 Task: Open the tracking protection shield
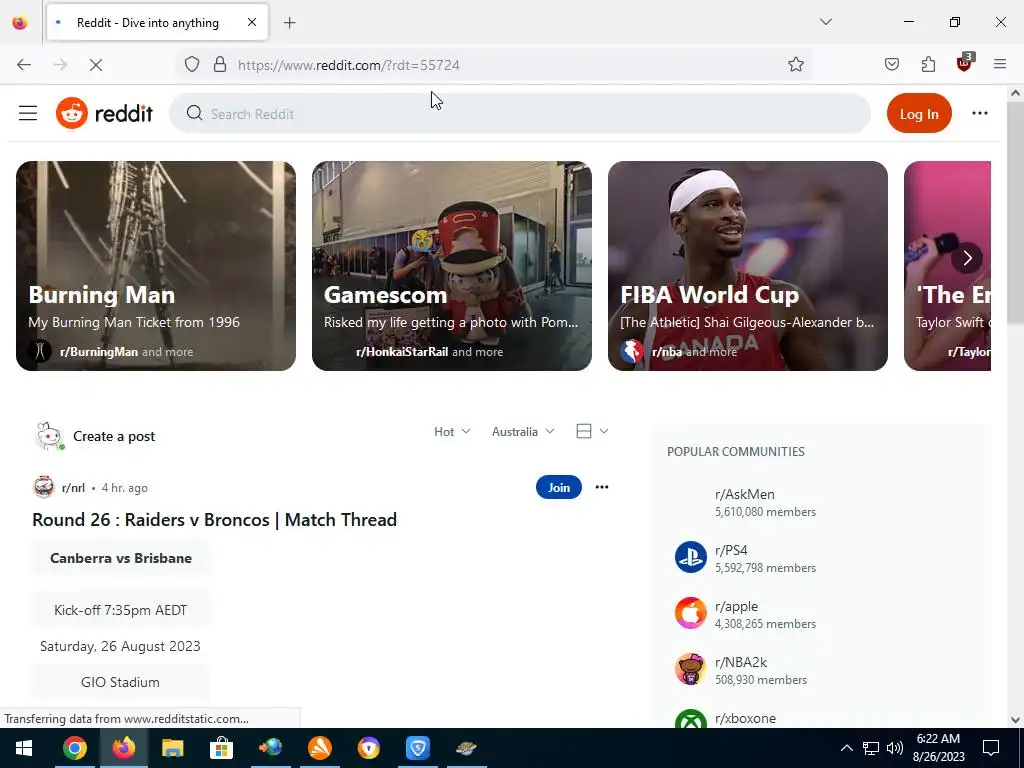(191, 65)
